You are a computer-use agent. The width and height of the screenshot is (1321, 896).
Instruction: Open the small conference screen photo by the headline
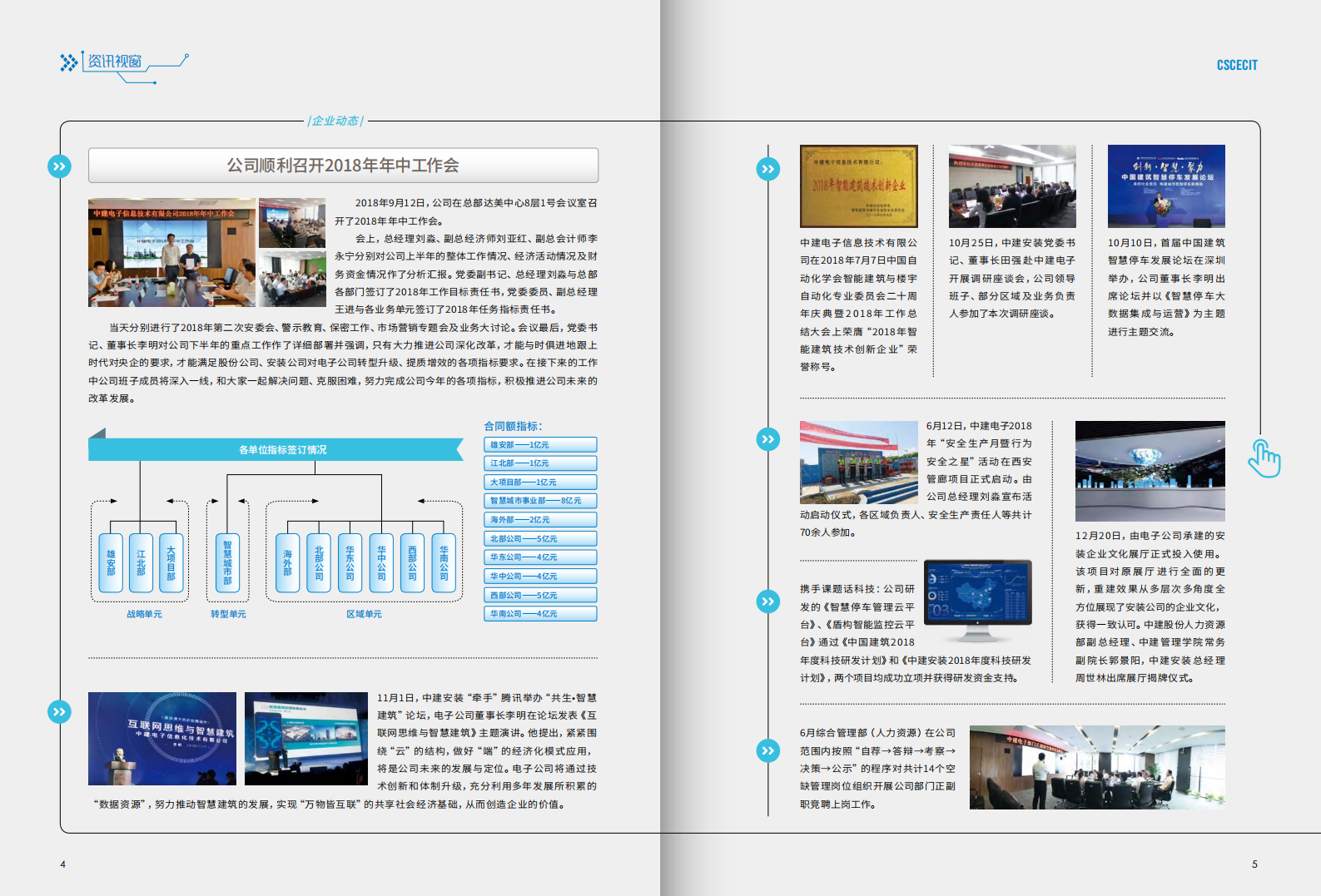(x=292, y=223)
